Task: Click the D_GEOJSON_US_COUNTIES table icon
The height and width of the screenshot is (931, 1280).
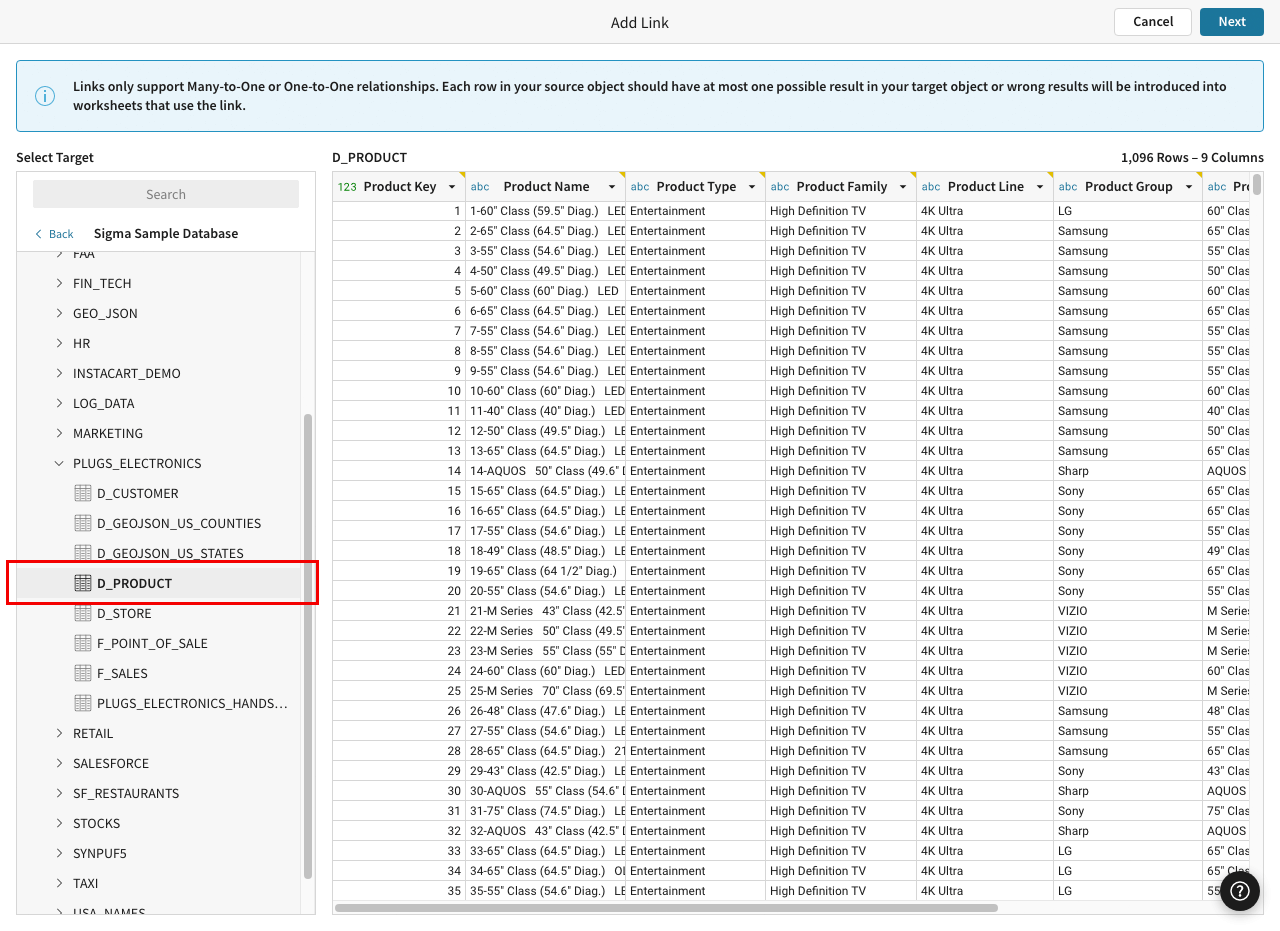Action: click(83, 523)
